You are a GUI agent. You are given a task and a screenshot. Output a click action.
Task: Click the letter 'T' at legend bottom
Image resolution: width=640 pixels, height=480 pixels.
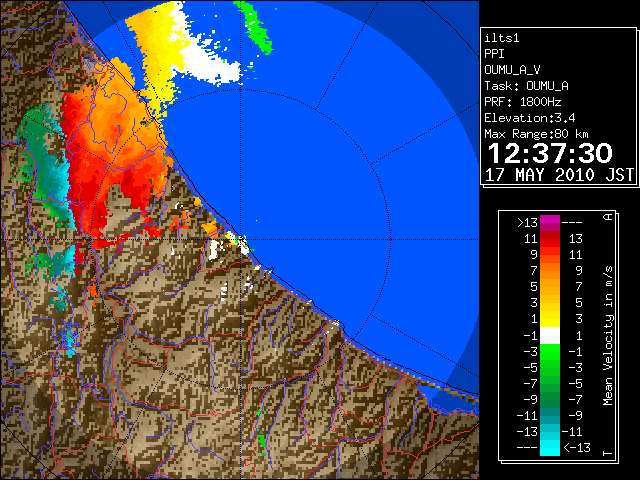point(608,453)
